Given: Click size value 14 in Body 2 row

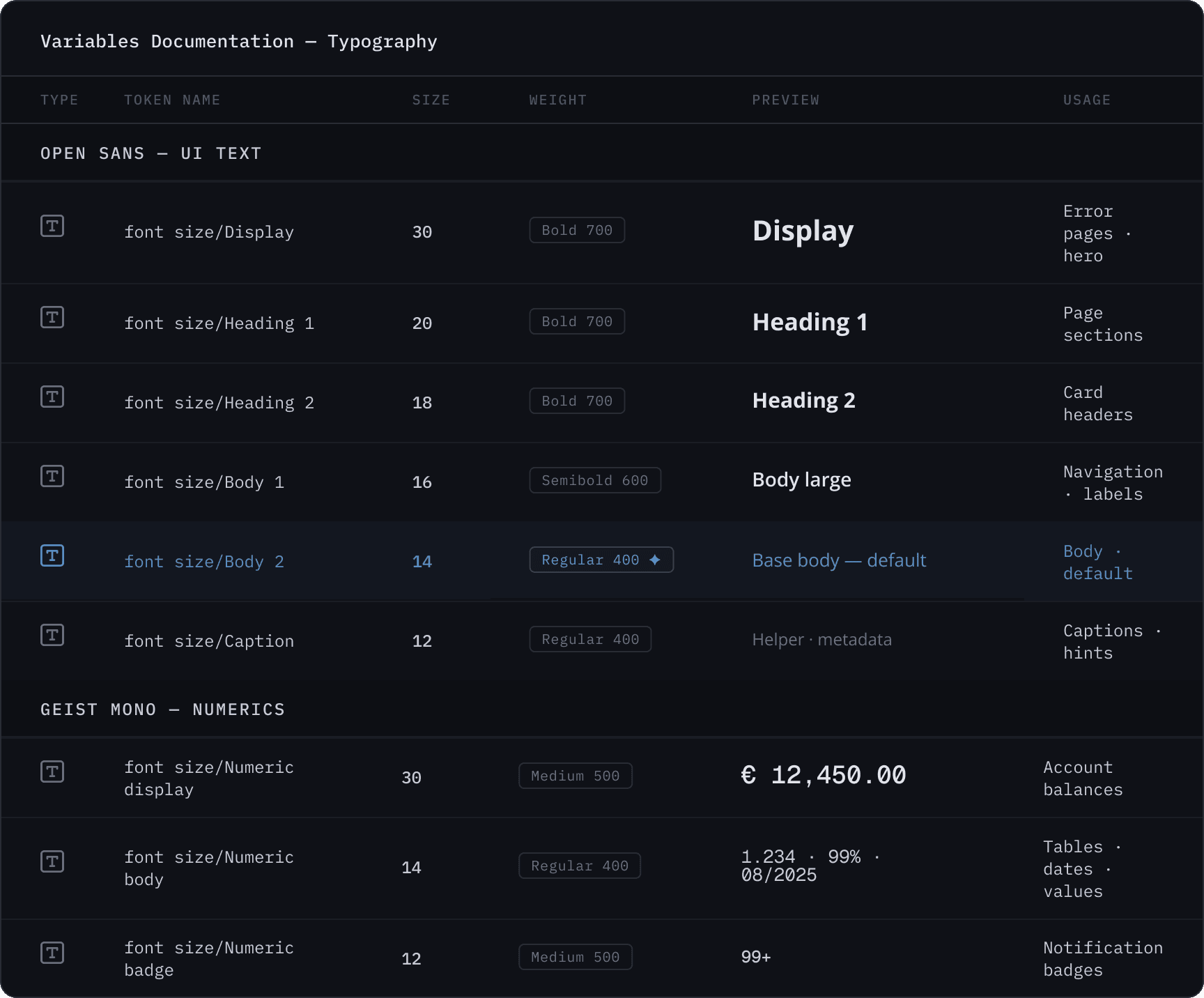Looking at the screenshot, I should (x=422, y=562).
